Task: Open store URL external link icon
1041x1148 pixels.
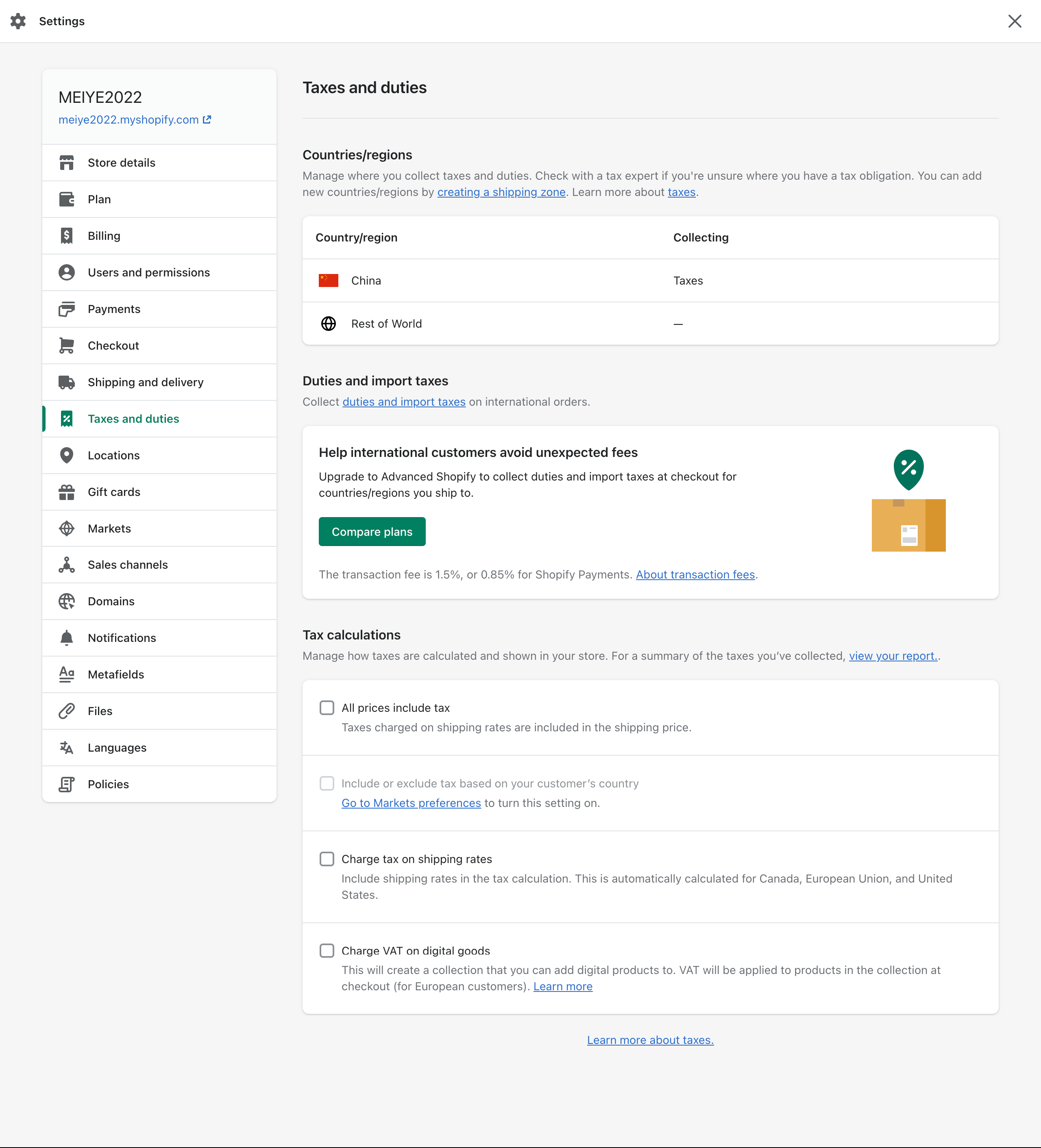Action: (x=207, y=120)
